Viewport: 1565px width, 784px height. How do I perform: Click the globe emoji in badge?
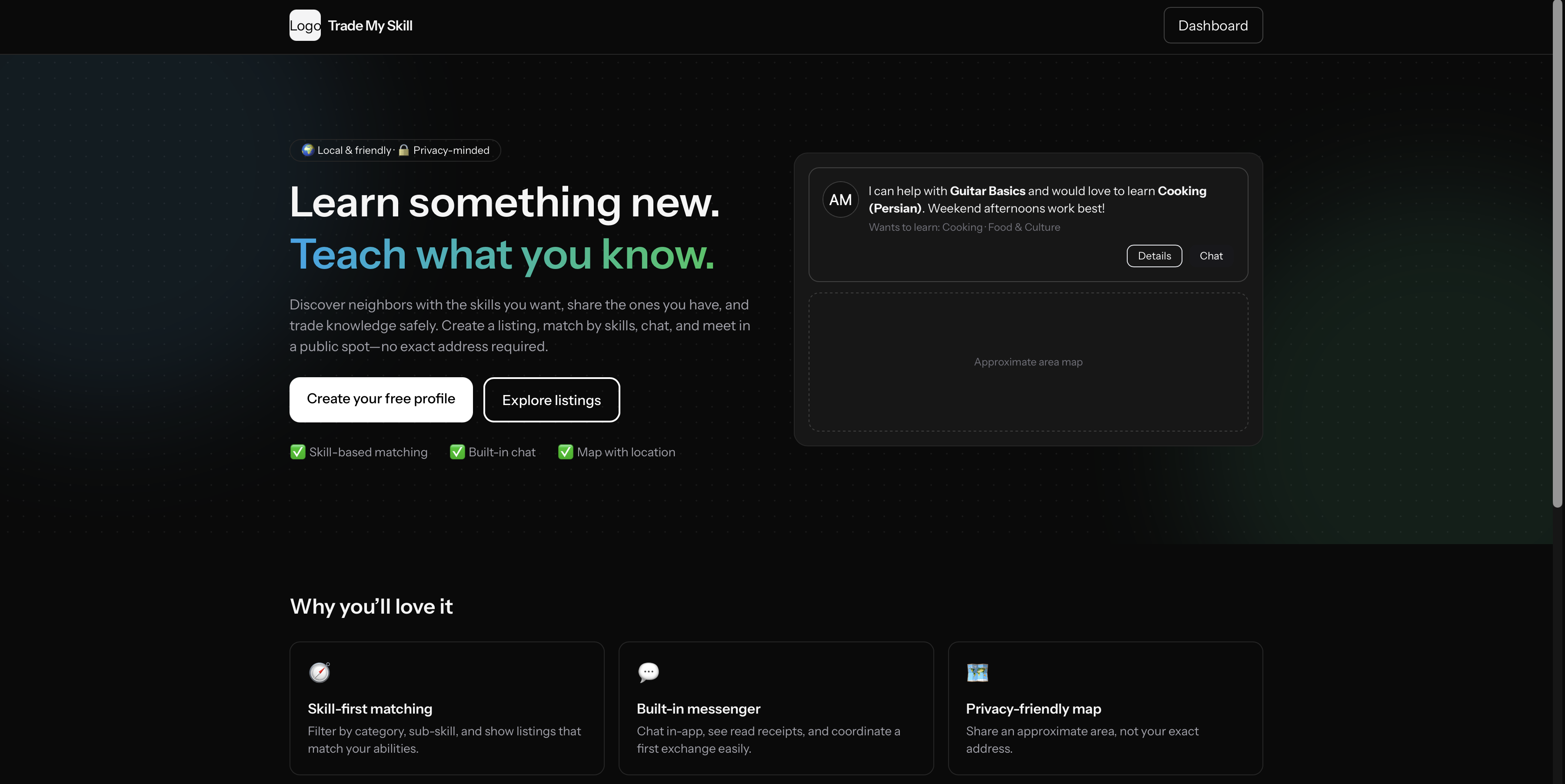tap(307, 150)
